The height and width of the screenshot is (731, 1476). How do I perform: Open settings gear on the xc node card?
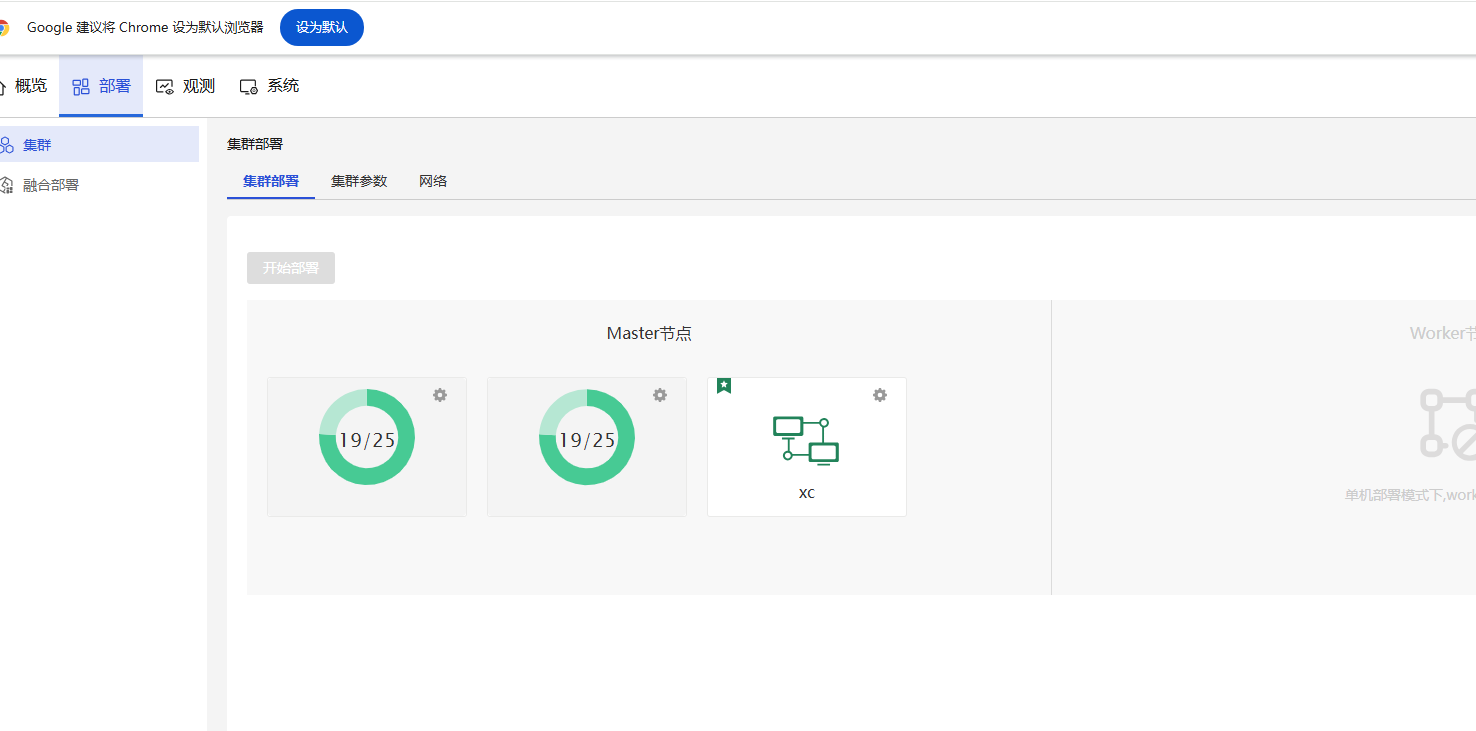(880, 395)
